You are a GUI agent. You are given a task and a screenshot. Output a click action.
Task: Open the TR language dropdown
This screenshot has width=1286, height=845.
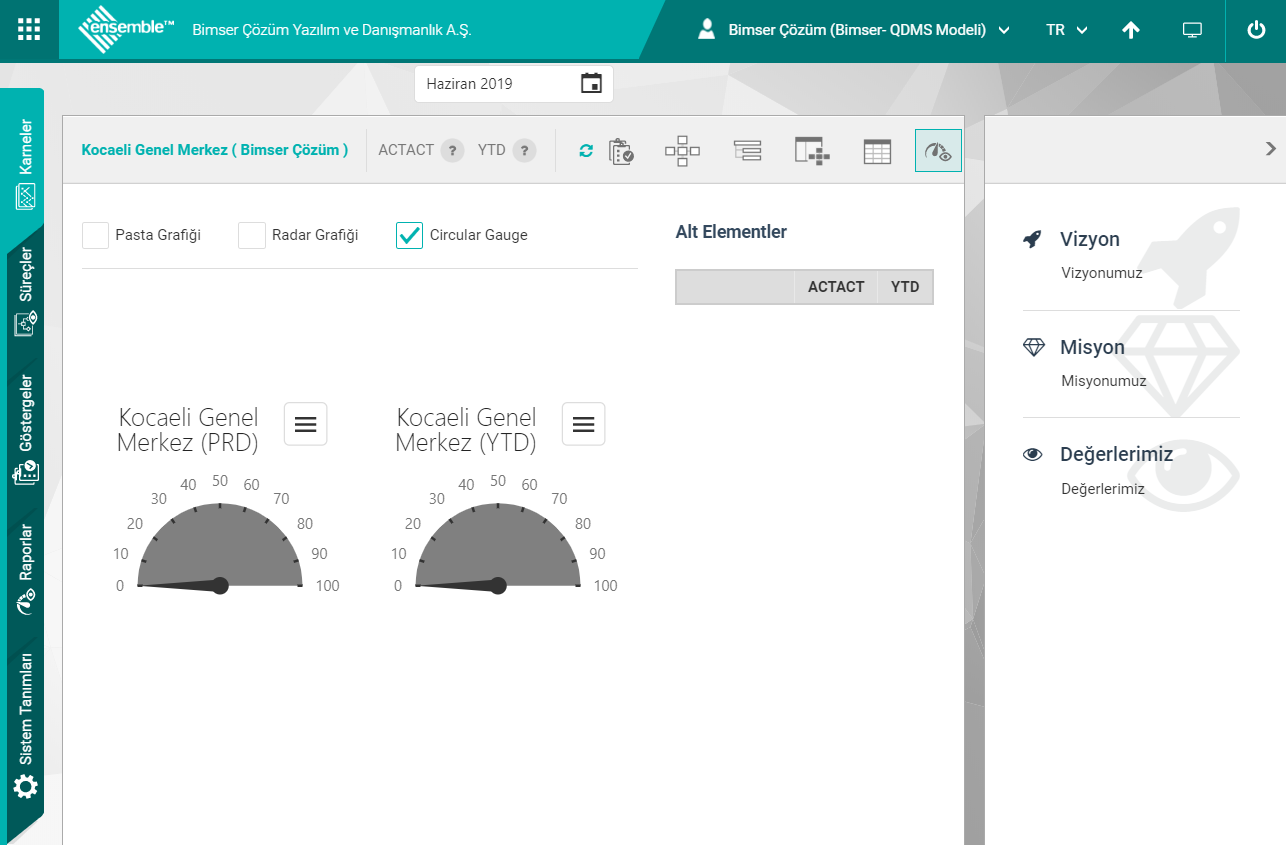point(1066,30)
